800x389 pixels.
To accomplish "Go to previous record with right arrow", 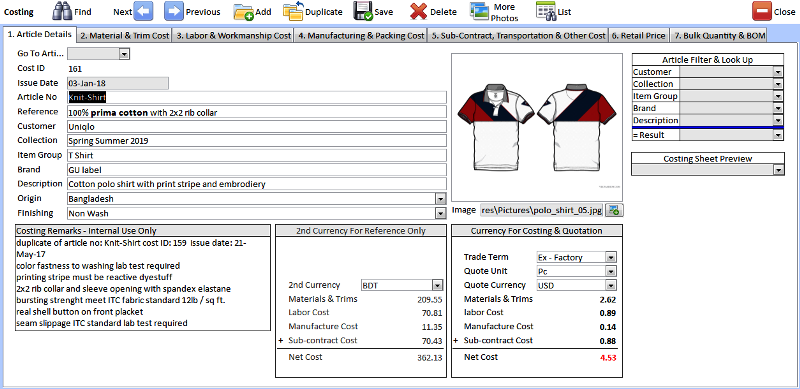I will tap(174, 11).
